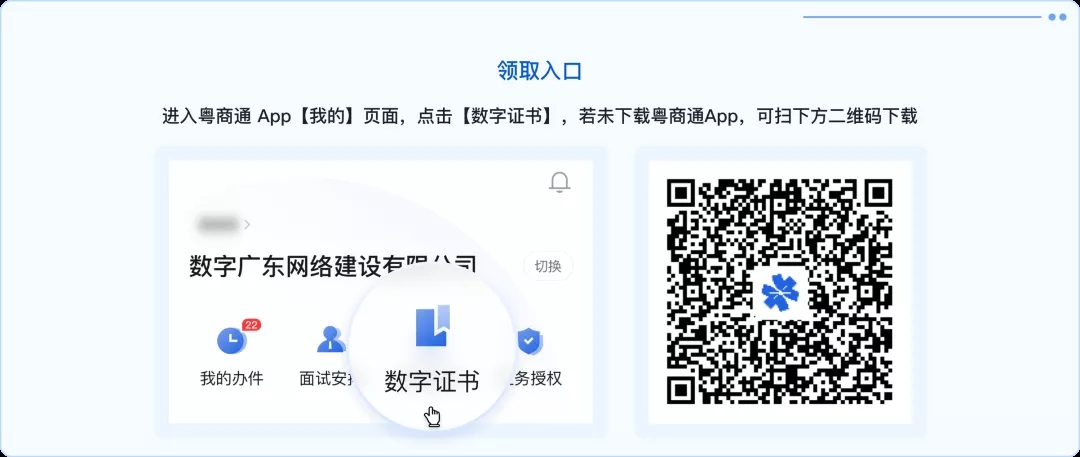The image size is (1080, 457).
Task: Click the QR code image
Action: (x=780, y=292)
